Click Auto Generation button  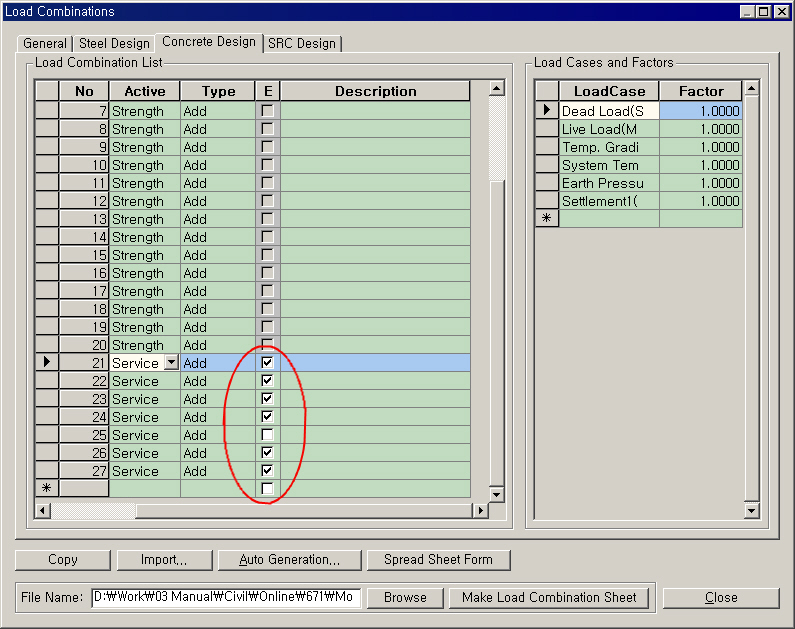pos(289,560)
